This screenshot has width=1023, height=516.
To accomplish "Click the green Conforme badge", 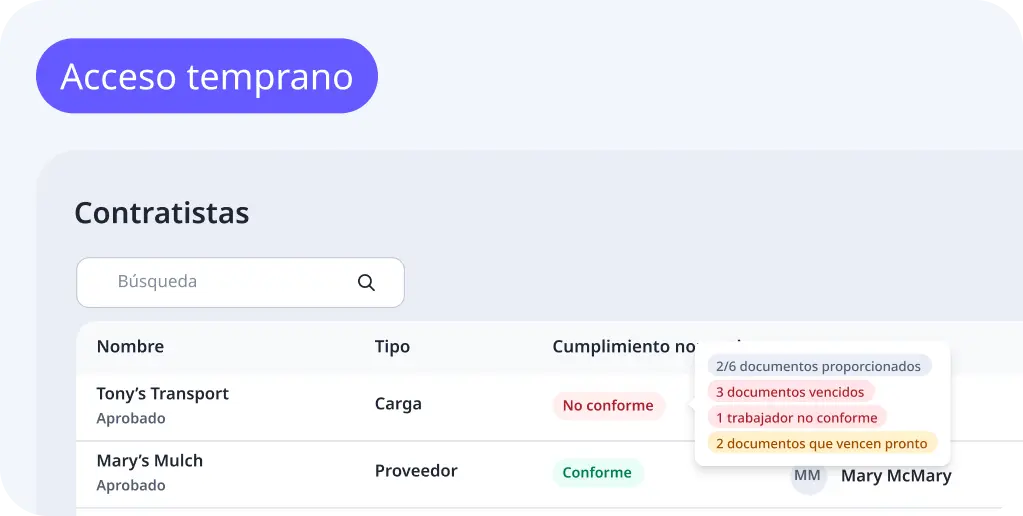I will [597, 473].
